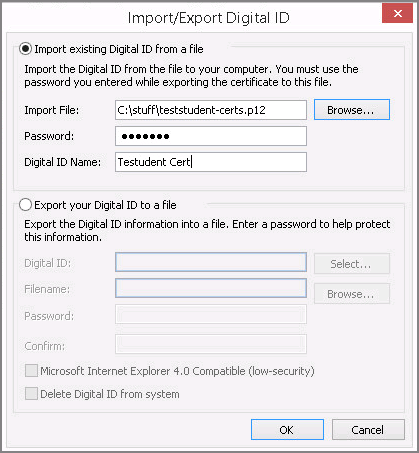Click the Import existing Digital ID label
Screen dimensions: 419x453
[x=119, y=49]
